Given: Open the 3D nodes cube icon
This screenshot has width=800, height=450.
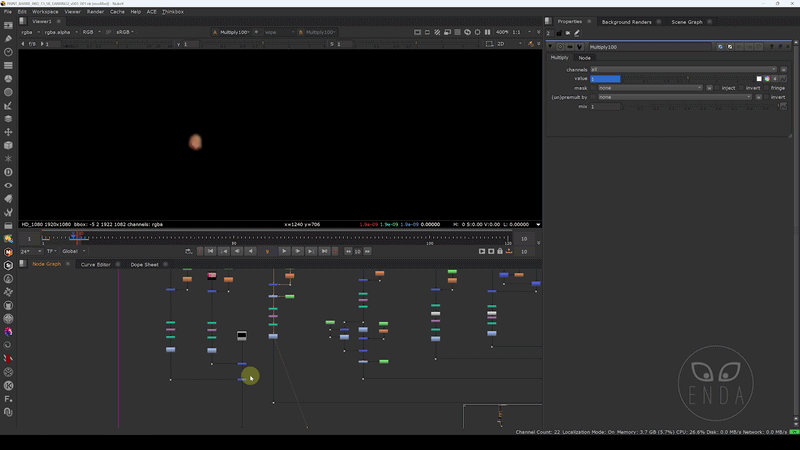Looking at the screenshot, I should pyautogui.click(x=8, y=145).
